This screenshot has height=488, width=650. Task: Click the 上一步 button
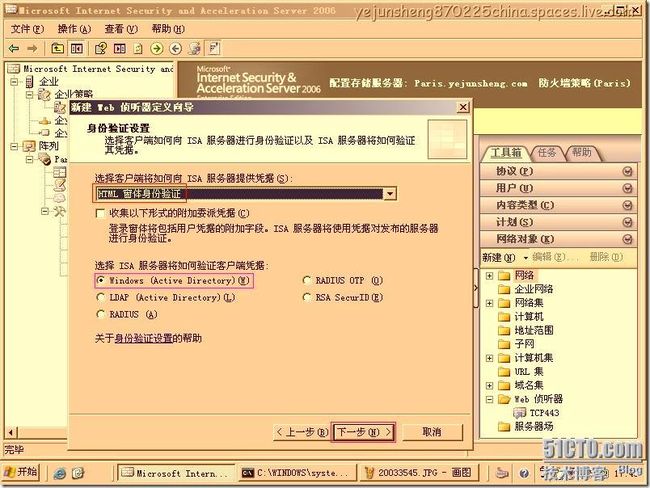pyautogui.click(x=302, y=432)
